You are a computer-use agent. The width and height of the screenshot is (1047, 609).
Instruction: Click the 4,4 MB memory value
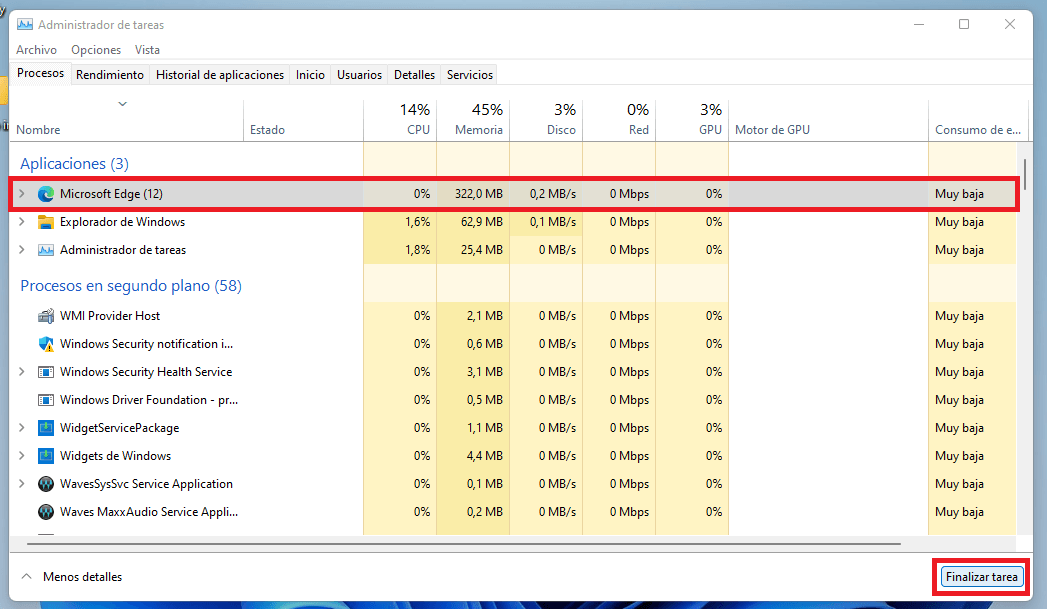(485, 456)
